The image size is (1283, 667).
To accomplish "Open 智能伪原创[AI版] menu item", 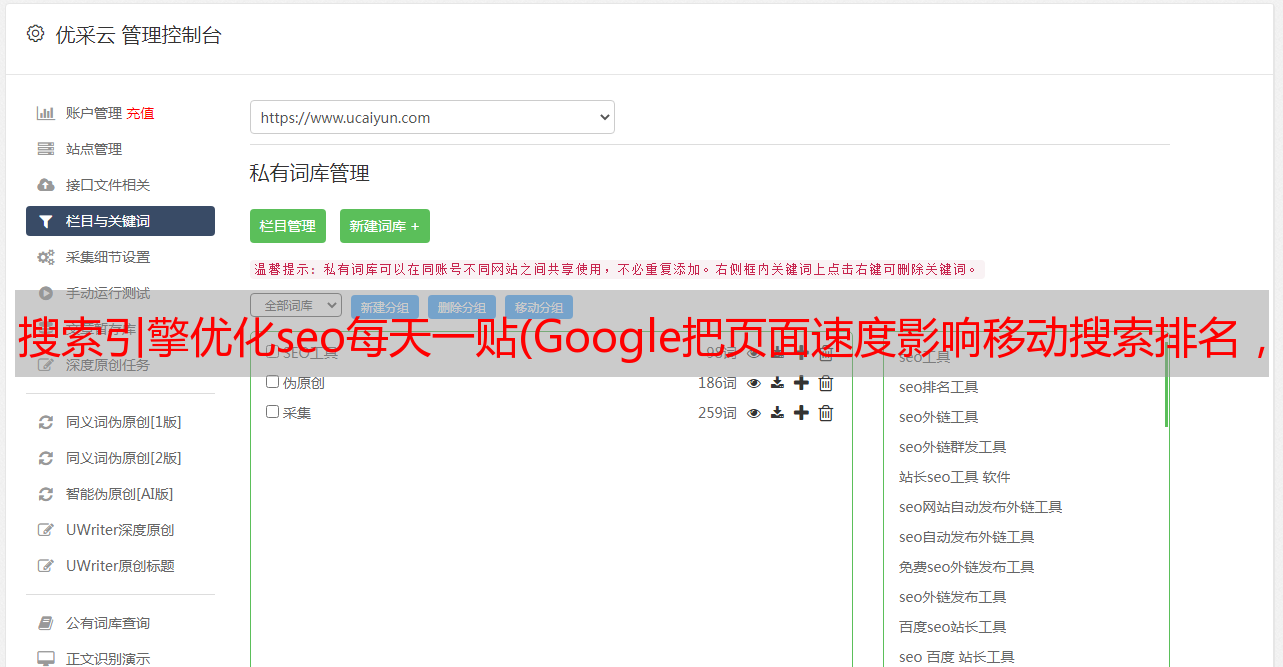I will pos(120,494).
